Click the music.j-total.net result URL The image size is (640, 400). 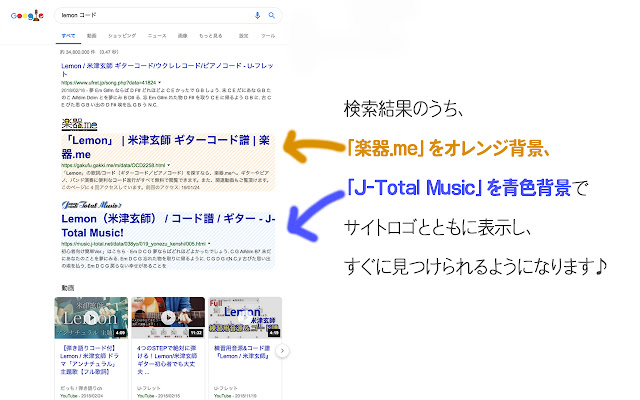point(133,244)
